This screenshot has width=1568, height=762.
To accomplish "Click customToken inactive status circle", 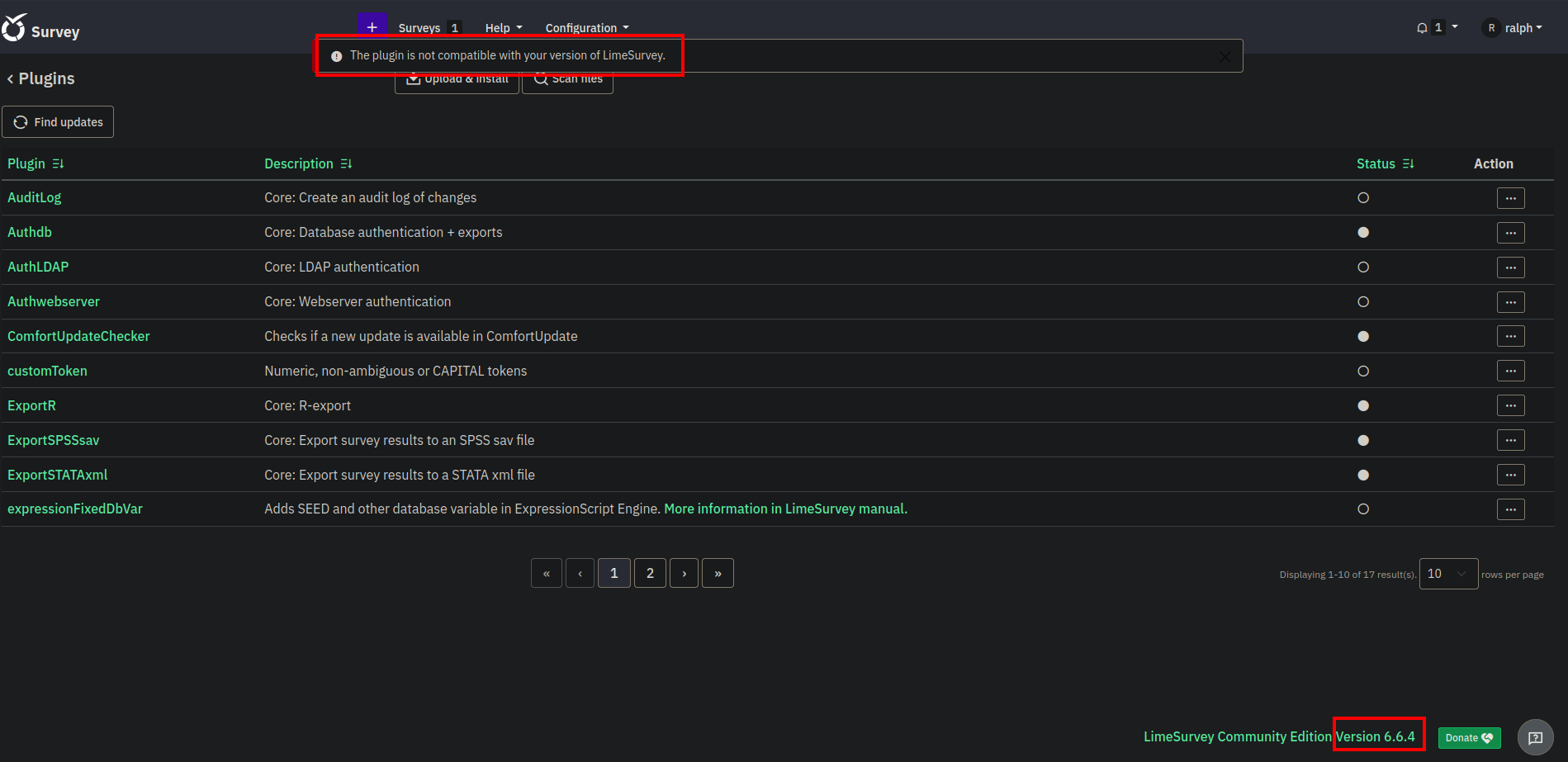I will [1363, 372].
